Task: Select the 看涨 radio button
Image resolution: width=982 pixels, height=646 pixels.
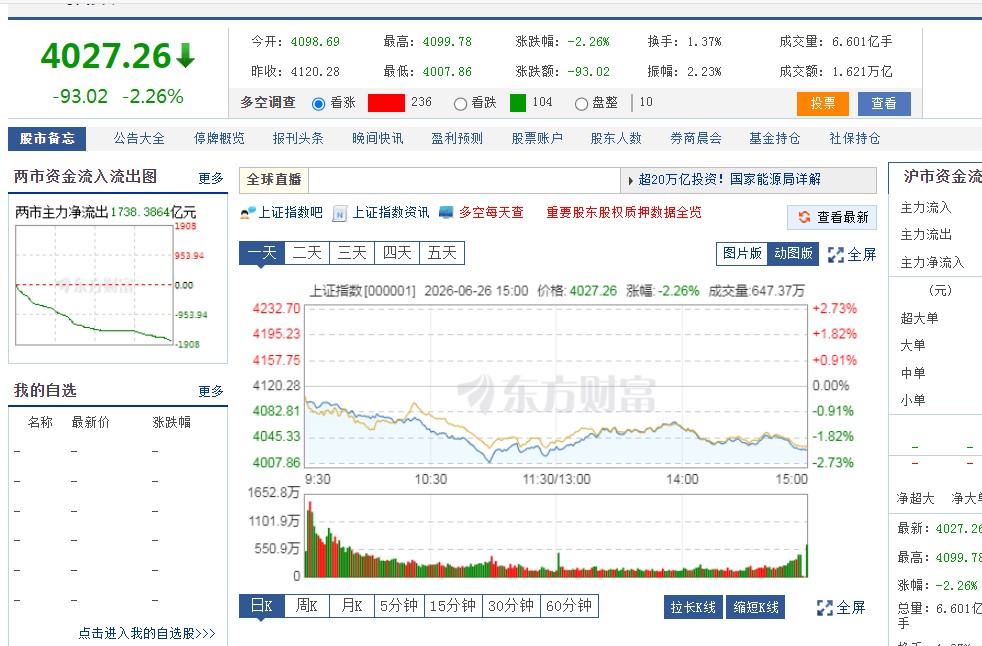Action: pyautogui.click(x=318, y=103)
